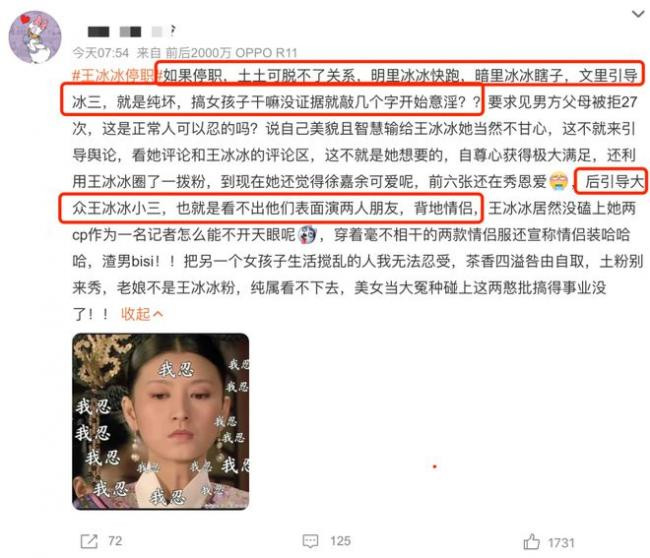Open the Daisy Duck profile avatar
Image resolution: width=650 pixels, height=558 pixels.
tap(35, 37)
